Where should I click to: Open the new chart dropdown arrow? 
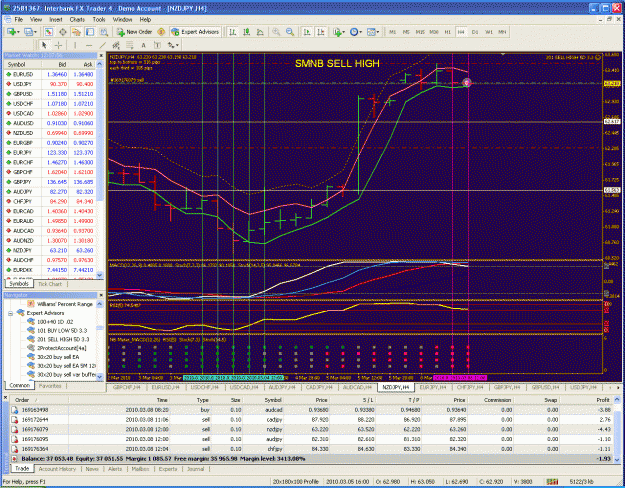[19, 32]
